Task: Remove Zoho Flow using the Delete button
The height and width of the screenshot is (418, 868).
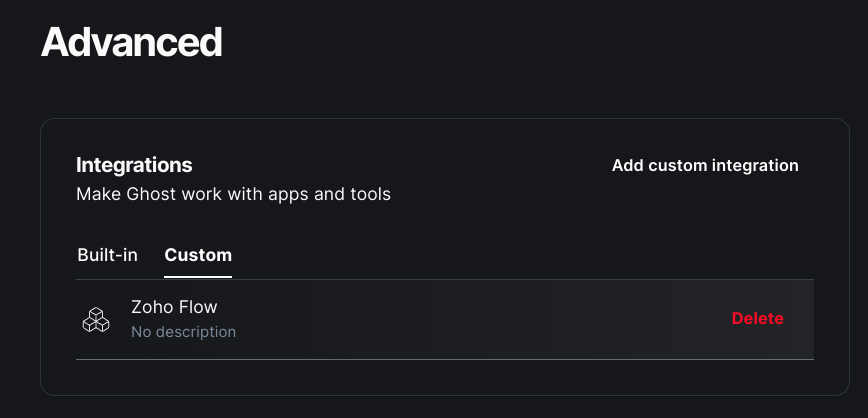Action: (757, 318)
